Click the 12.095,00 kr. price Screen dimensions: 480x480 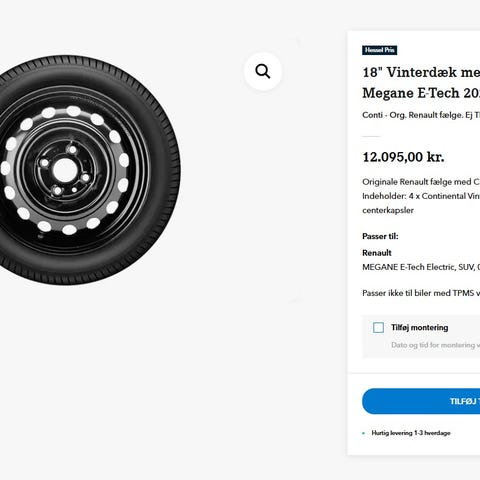[403, 157]
